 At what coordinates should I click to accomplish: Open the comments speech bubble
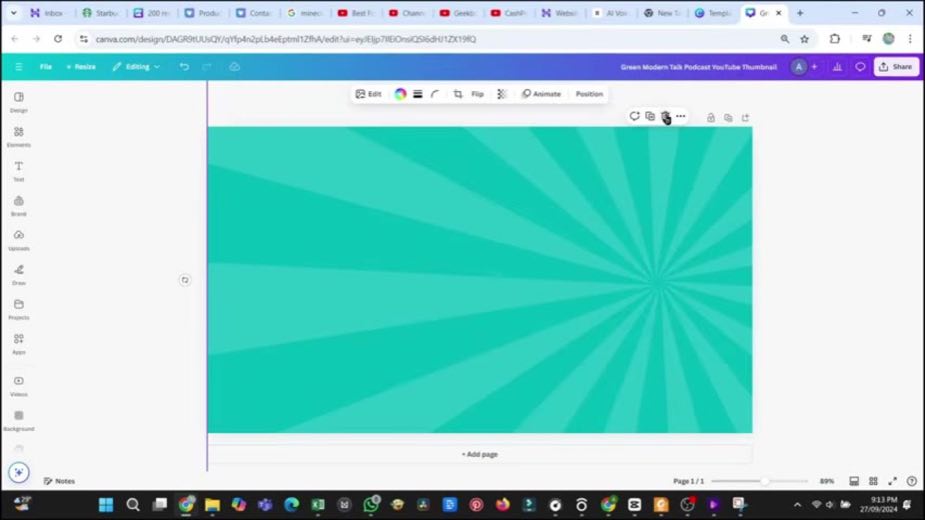pos(860,67)
